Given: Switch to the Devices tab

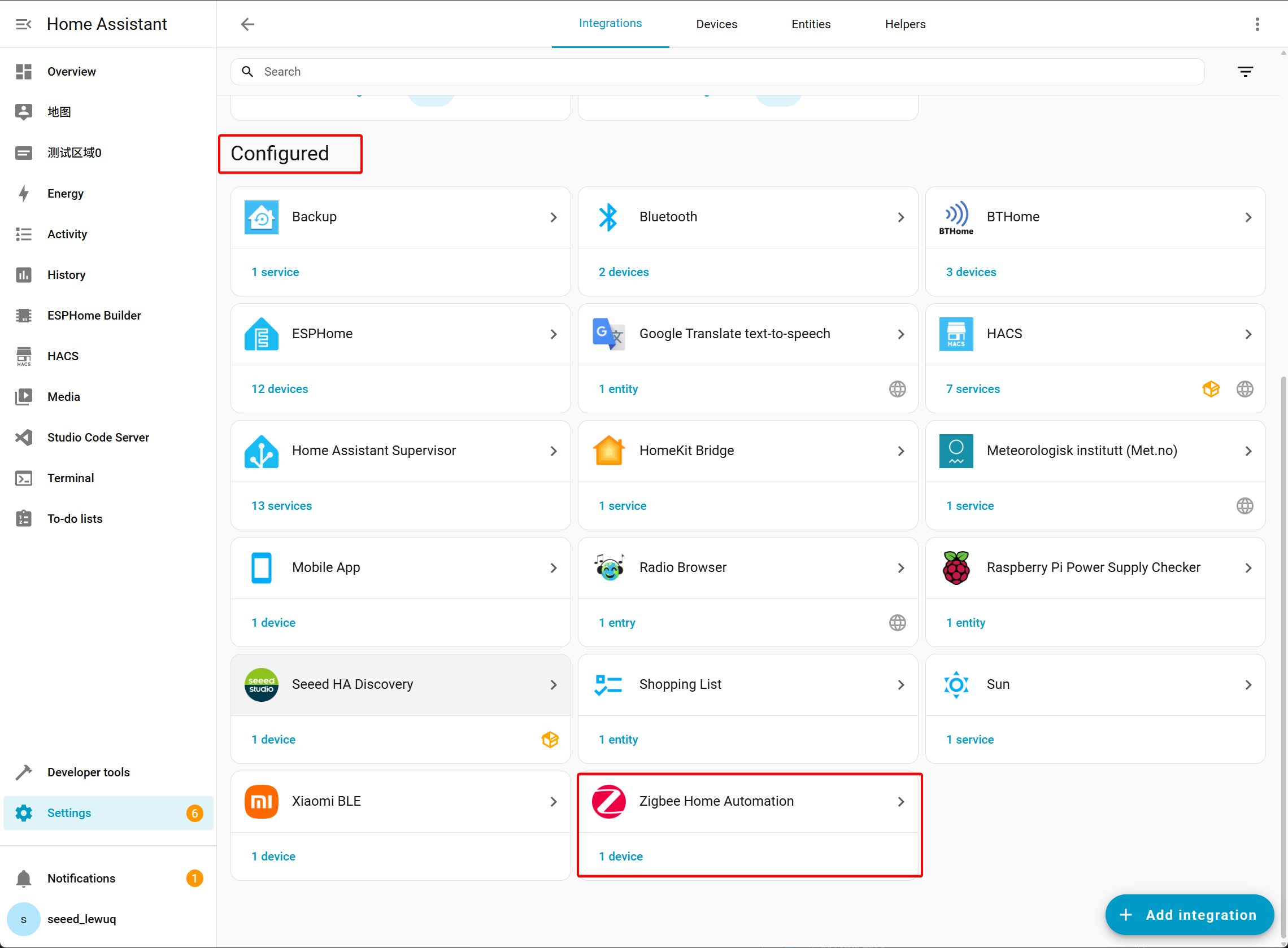Looking at the screenshot, I should pyautogui.click(x=716, y=24).
